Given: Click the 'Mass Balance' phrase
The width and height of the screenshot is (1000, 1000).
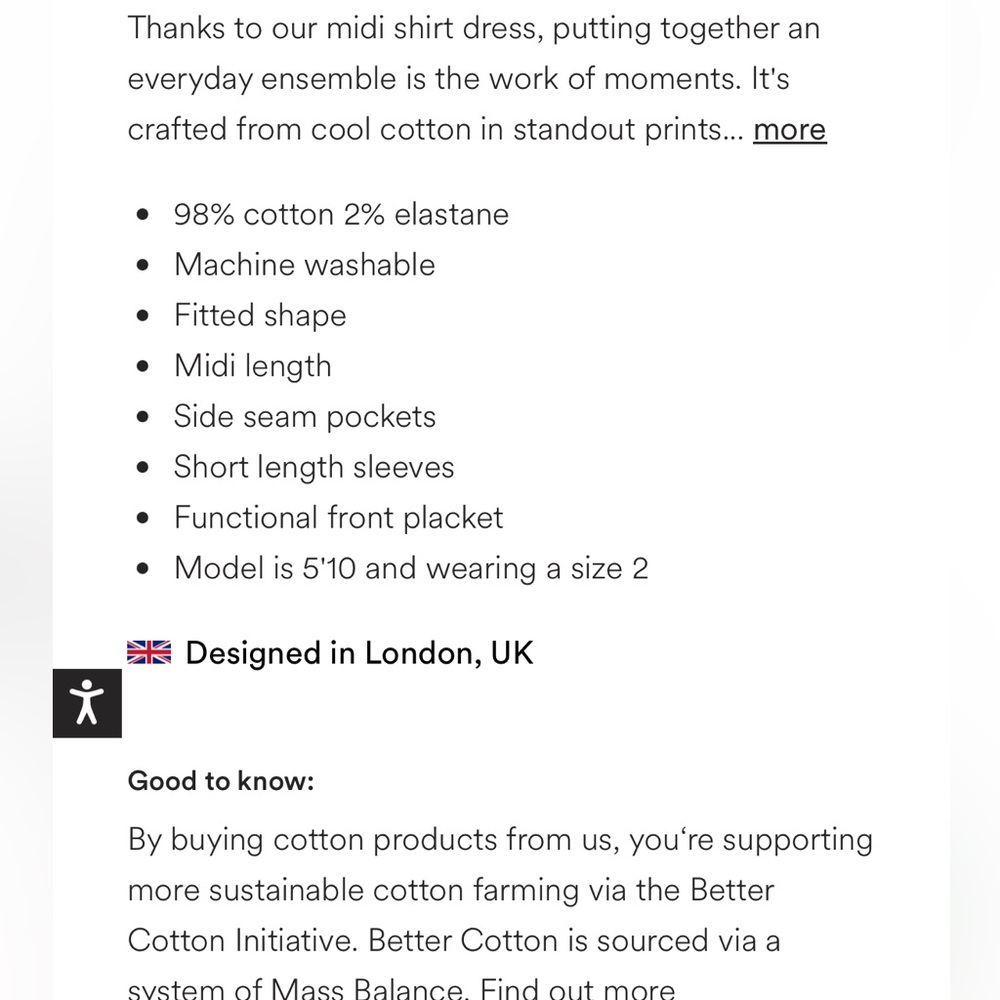Looking at the screenshot, I should coord(367,989).
